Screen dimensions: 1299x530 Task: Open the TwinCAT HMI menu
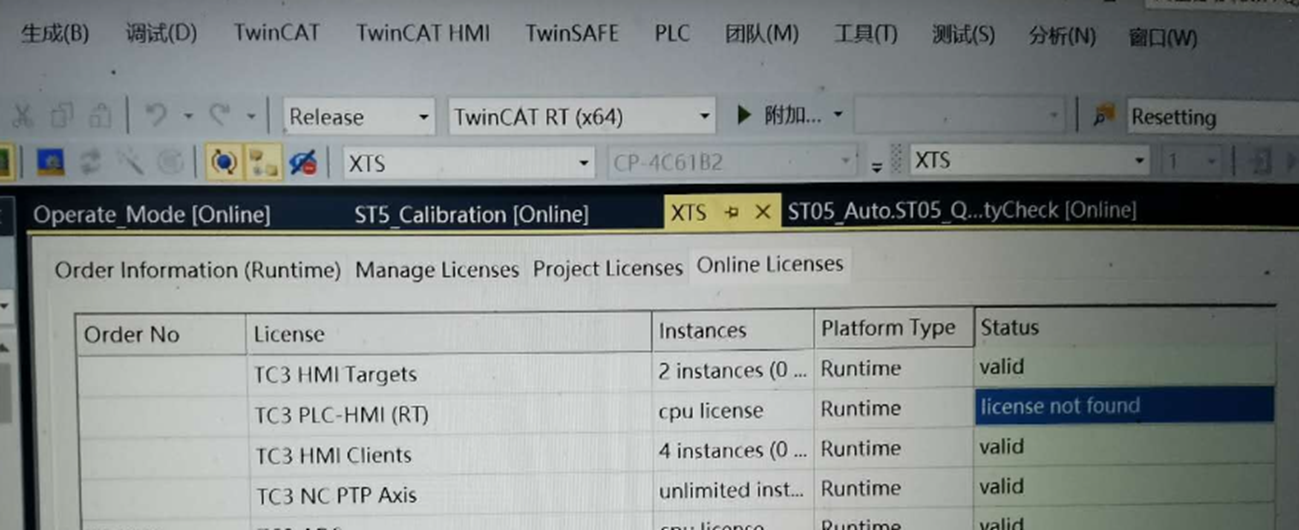423,33
